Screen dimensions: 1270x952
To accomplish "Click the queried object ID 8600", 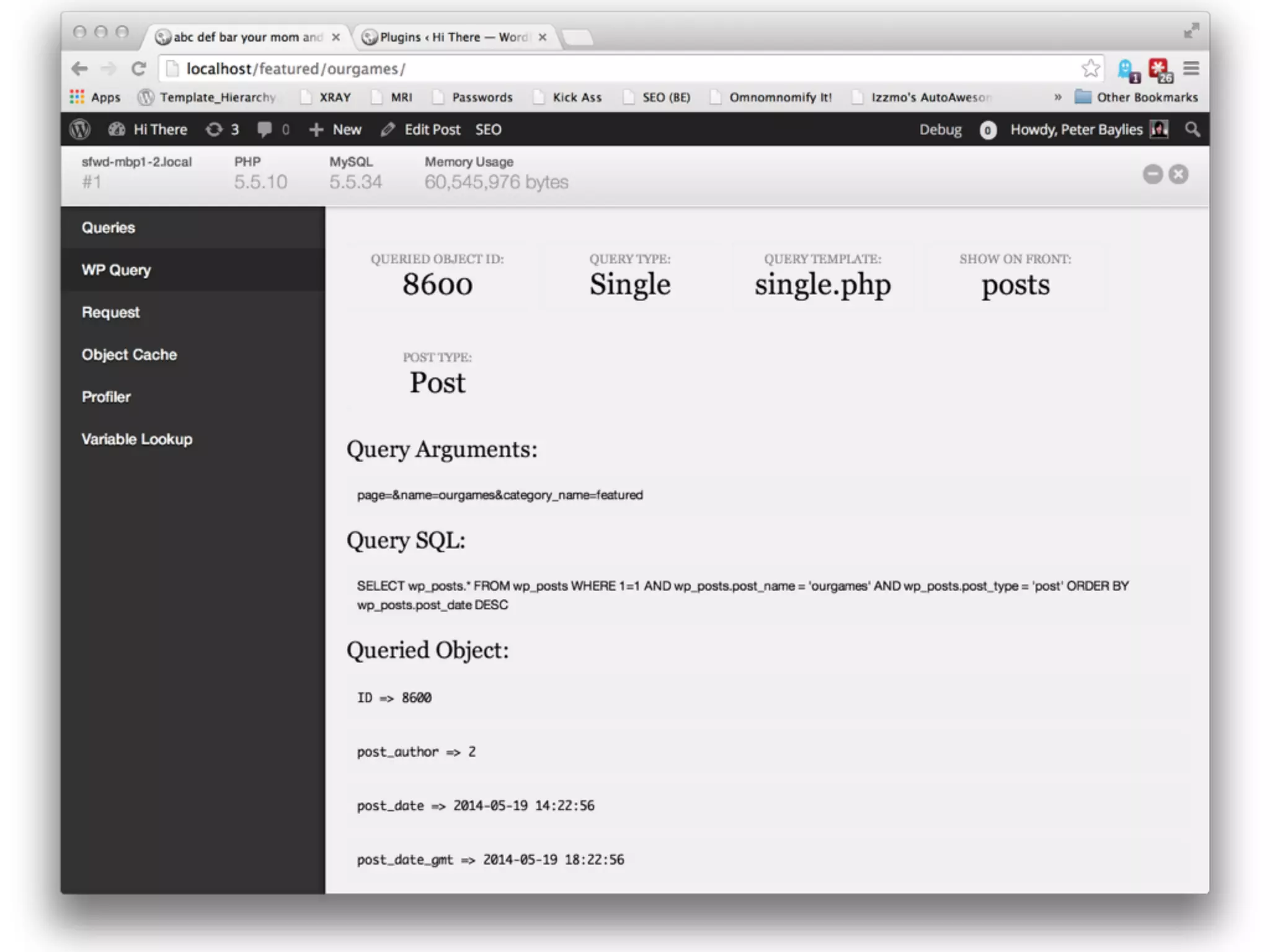I will pos(437,284).
